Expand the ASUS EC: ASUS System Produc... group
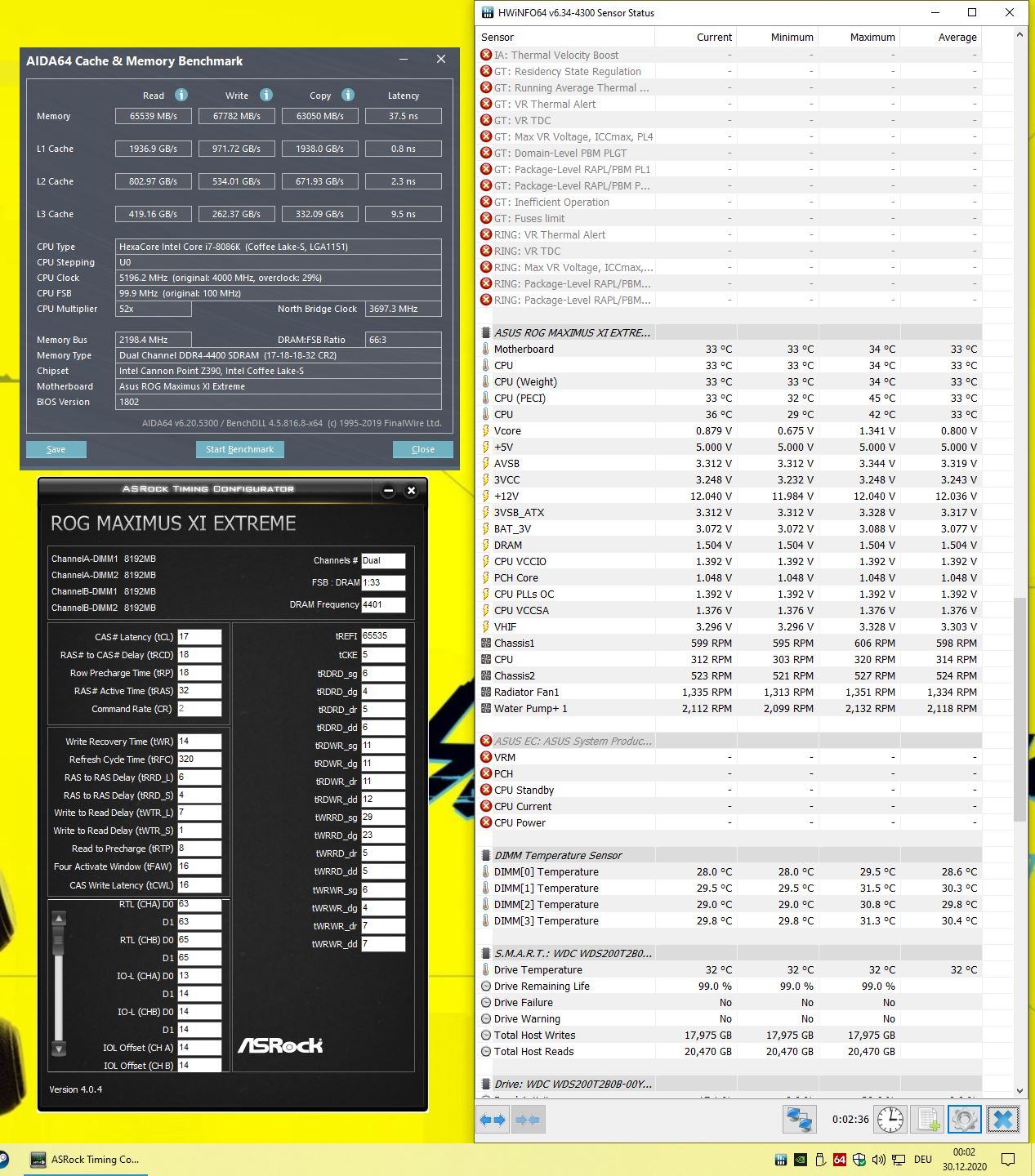The image size is (1035, 1176). click(x=486, y=741)
